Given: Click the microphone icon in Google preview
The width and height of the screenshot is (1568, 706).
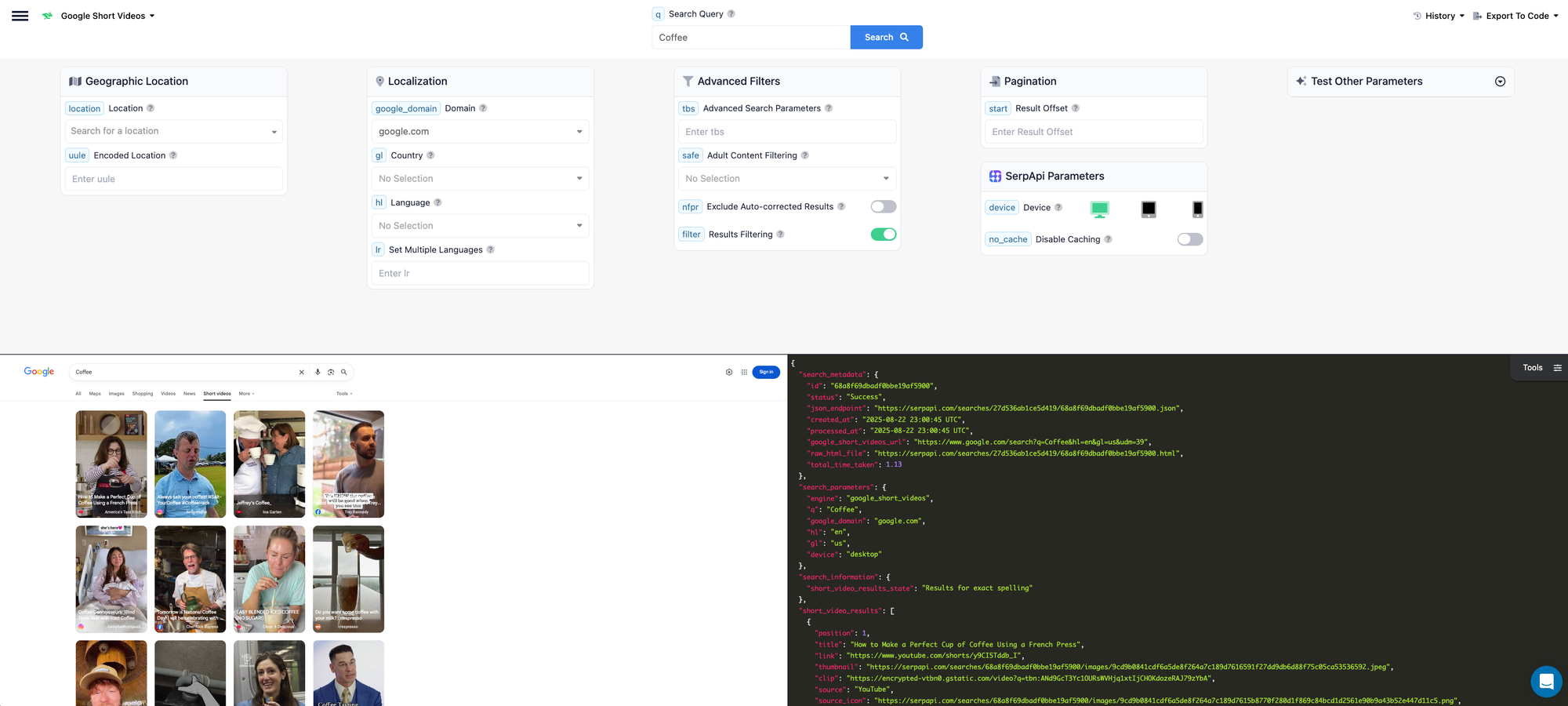Looking at the screenshot, I should pyautogui.click(x=318, y=372).
